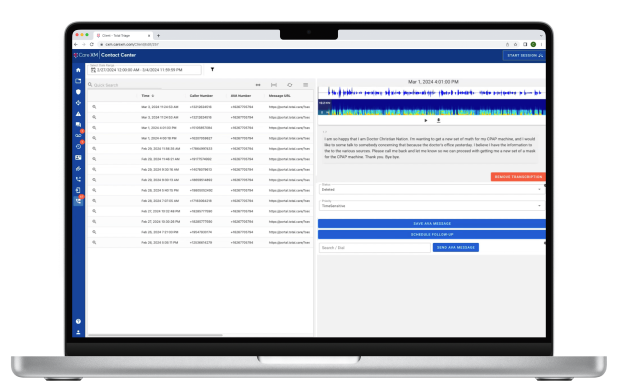Screen dimensions: 618x384
Task: Click the voicemail transcription text
Action: point(430,148)
